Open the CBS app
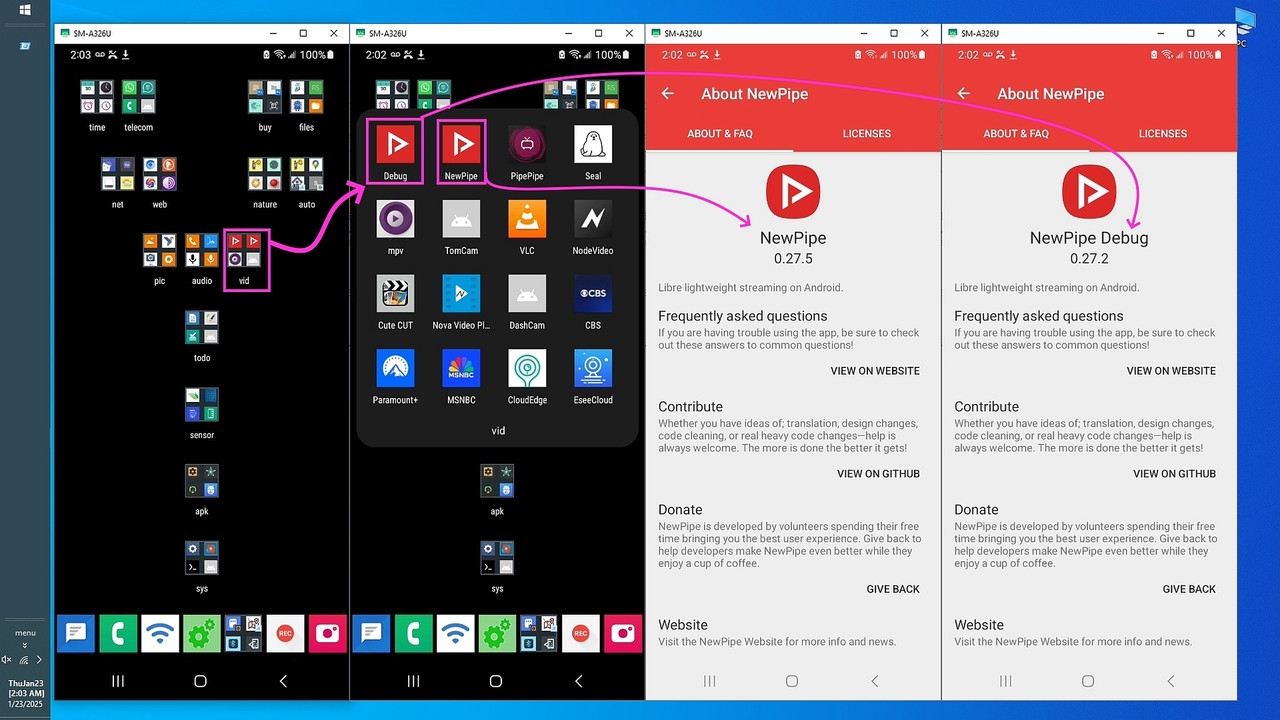Screen dimensions: 1280x720 593,294
